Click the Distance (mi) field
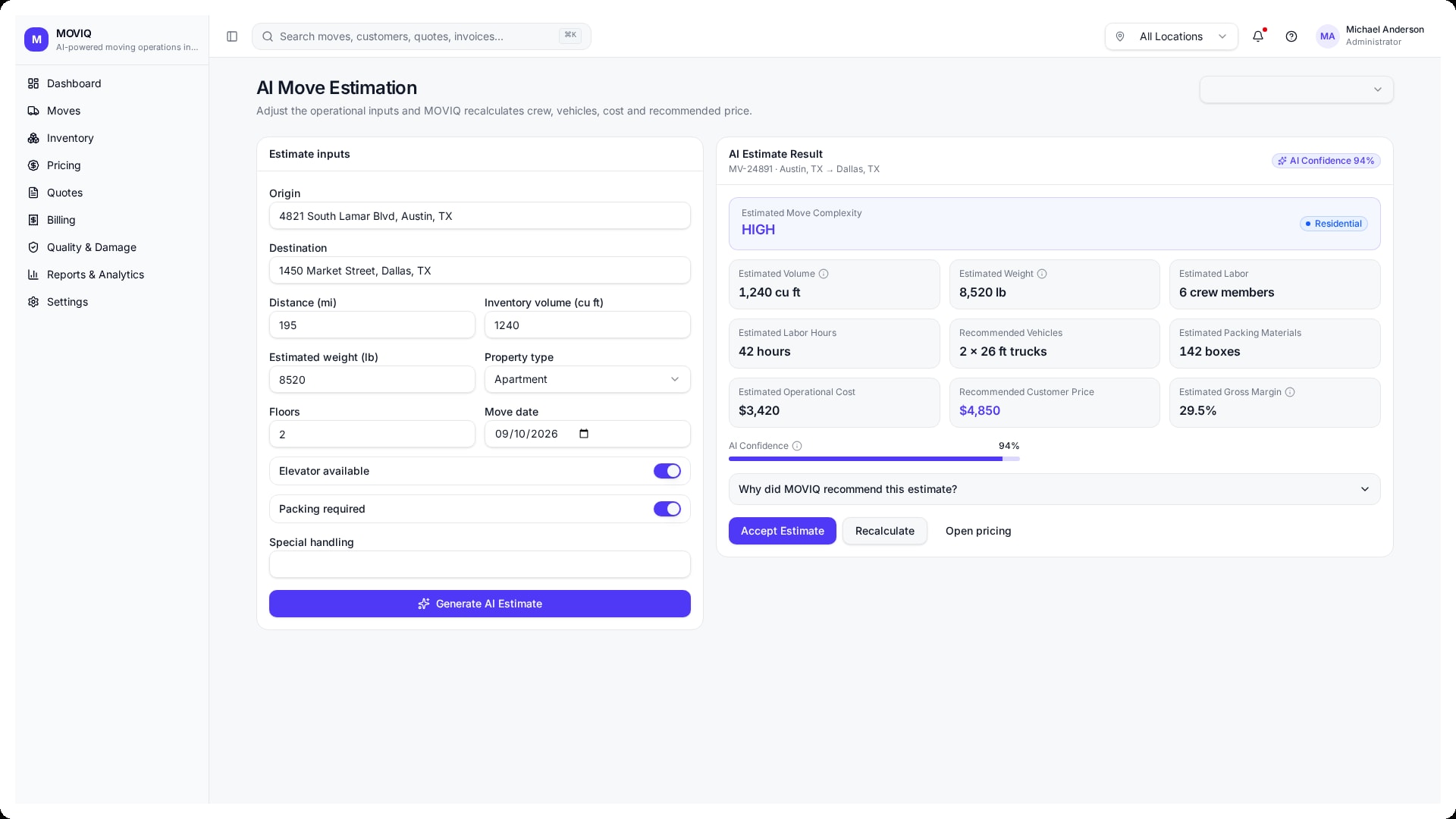Viewport: 1456px width, 819px height. click(x=372, y=325)
